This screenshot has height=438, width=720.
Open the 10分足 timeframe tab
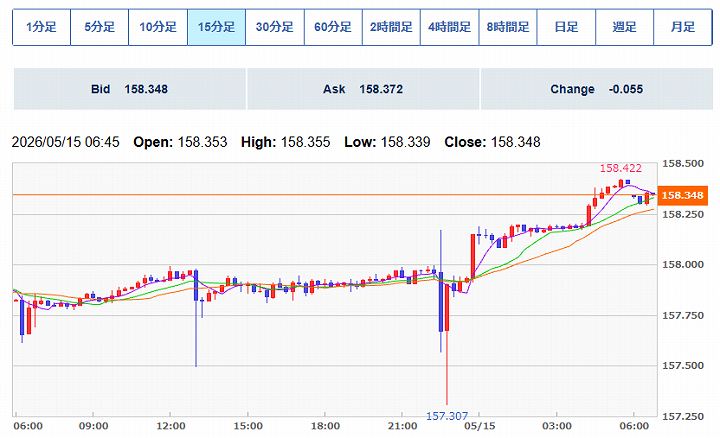coord(158,27)
